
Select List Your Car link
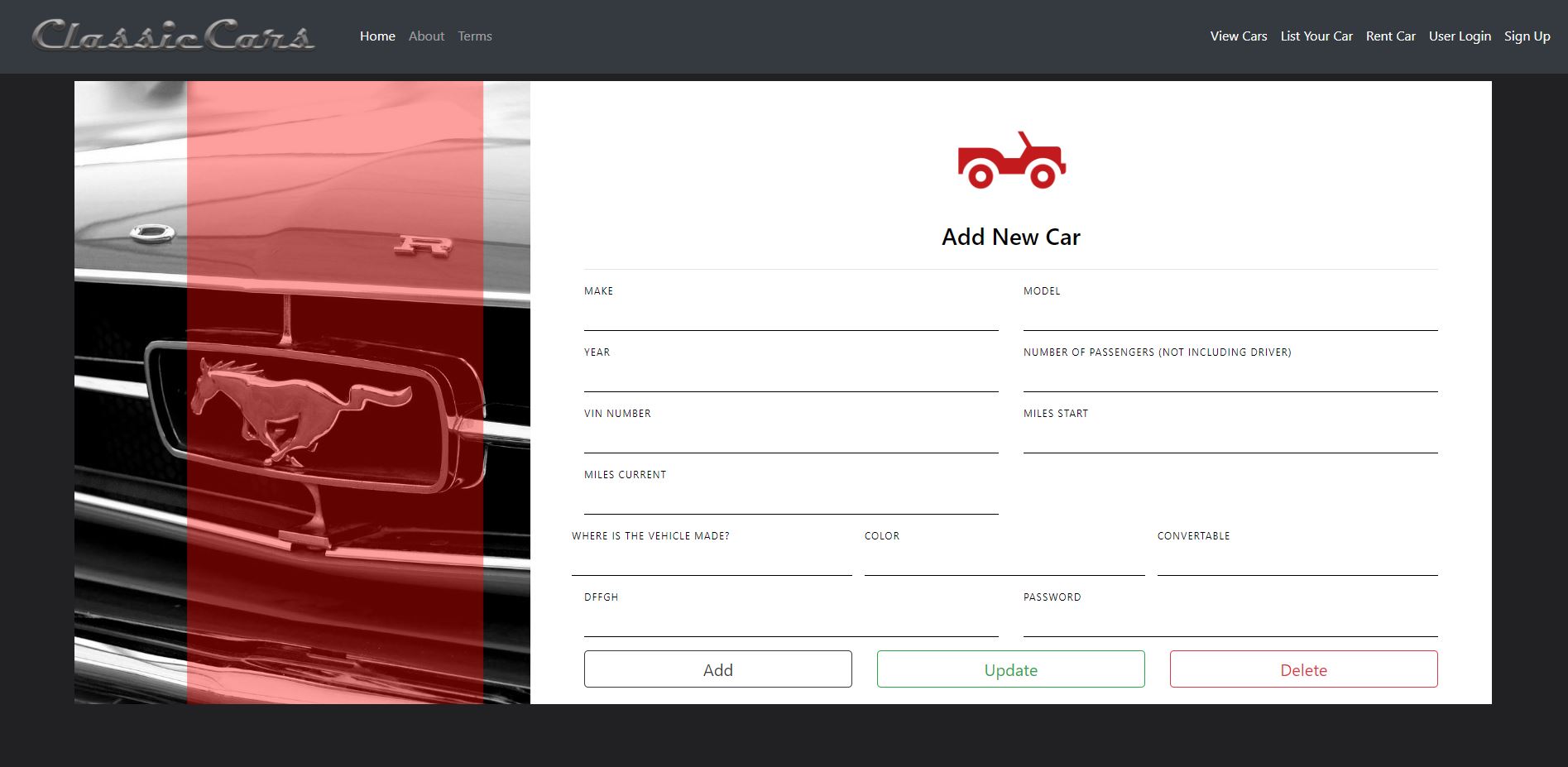tap(1316, 36)
